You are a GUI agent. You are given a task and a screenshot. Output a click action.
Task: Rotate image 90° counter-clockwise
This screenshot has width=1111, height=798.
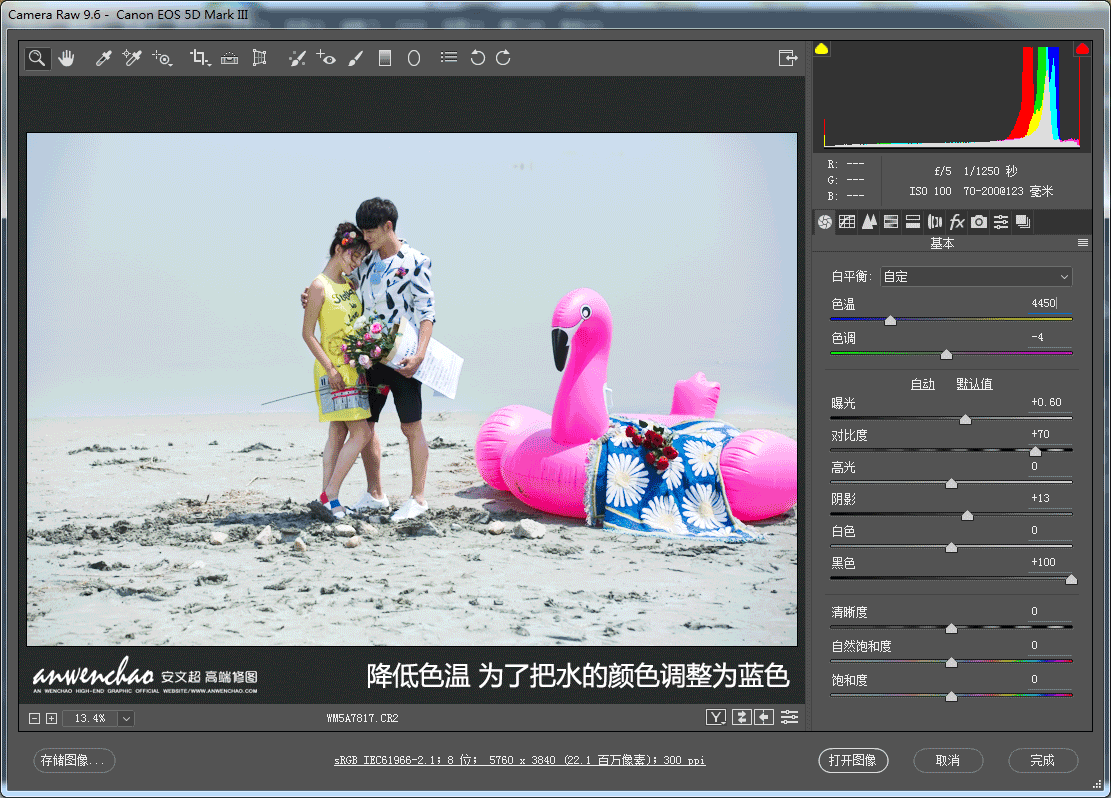[x=478, y=58]
